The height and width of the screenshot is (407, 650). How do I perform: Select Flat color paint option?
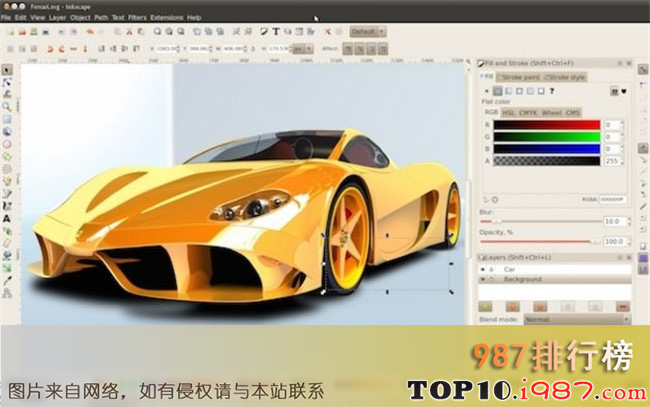pyautogui.click(x=497, y=91)
